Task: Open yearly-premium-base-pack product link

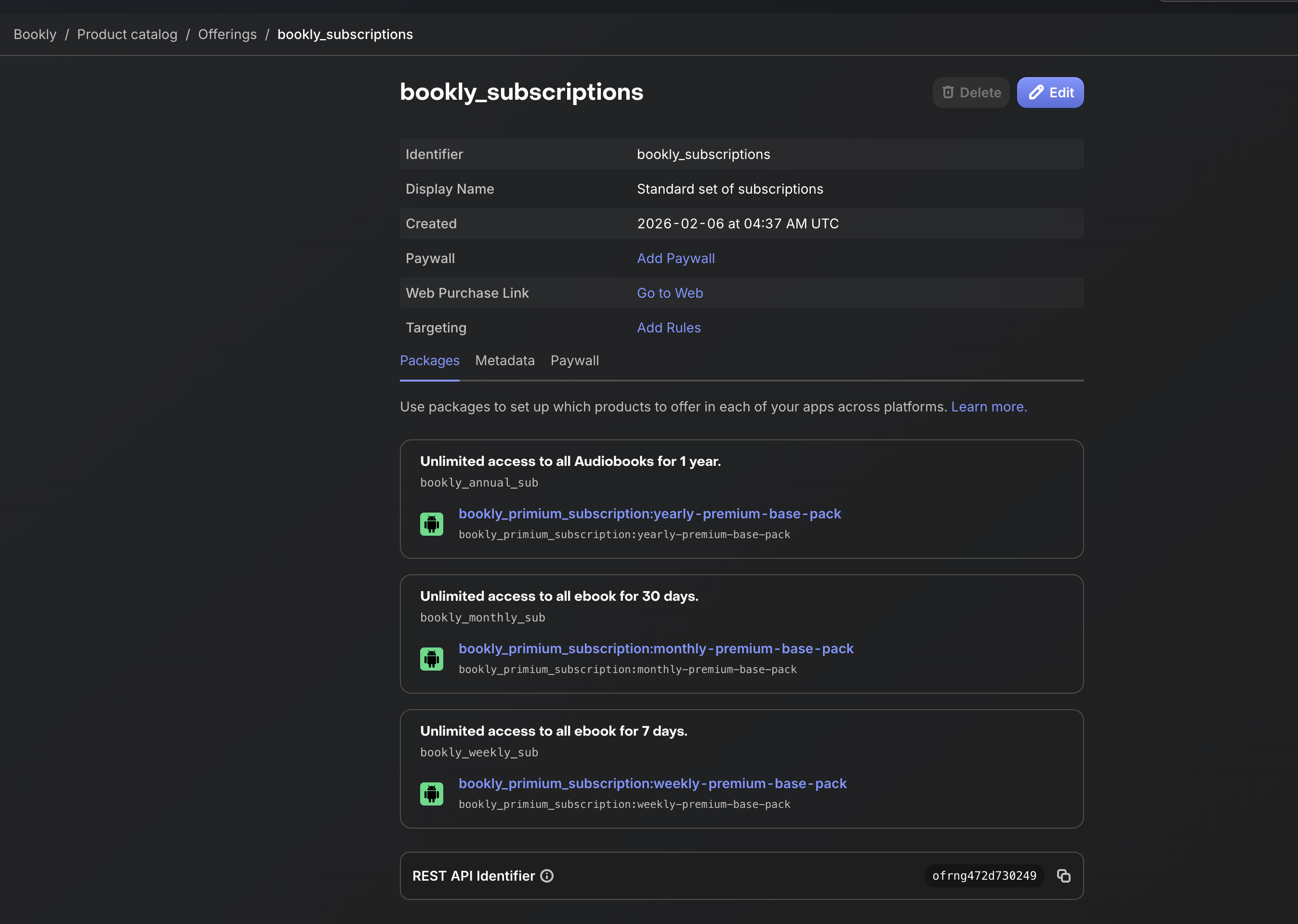Action: click(649, 514)
